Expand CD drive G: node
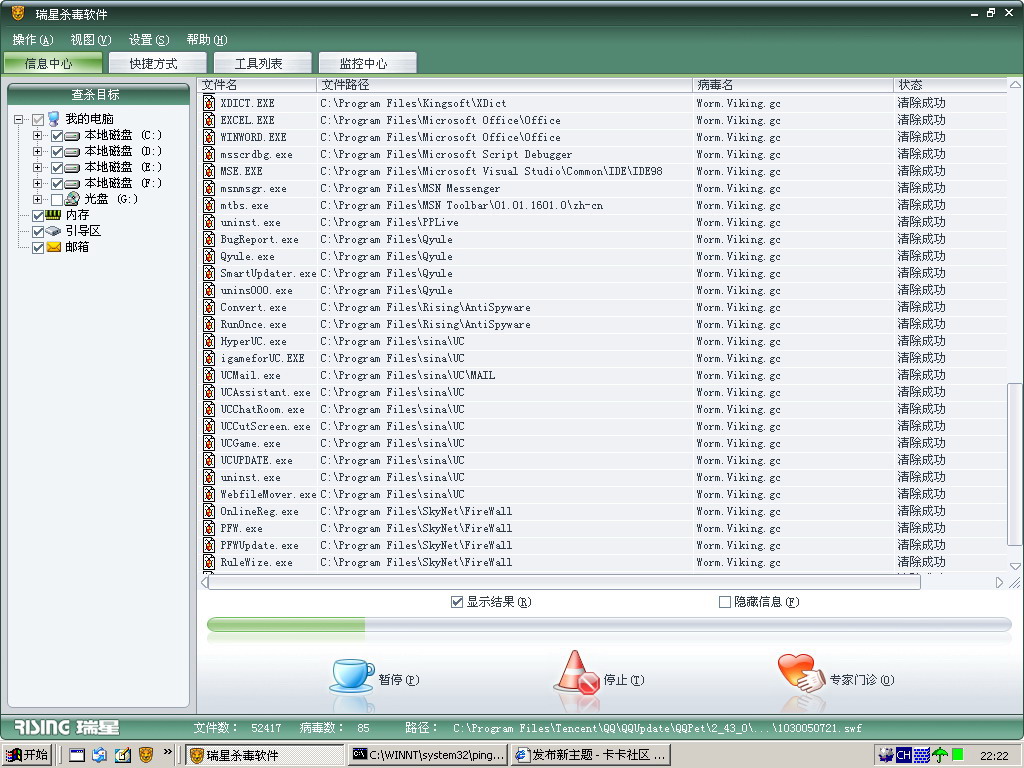 [37, 200]
